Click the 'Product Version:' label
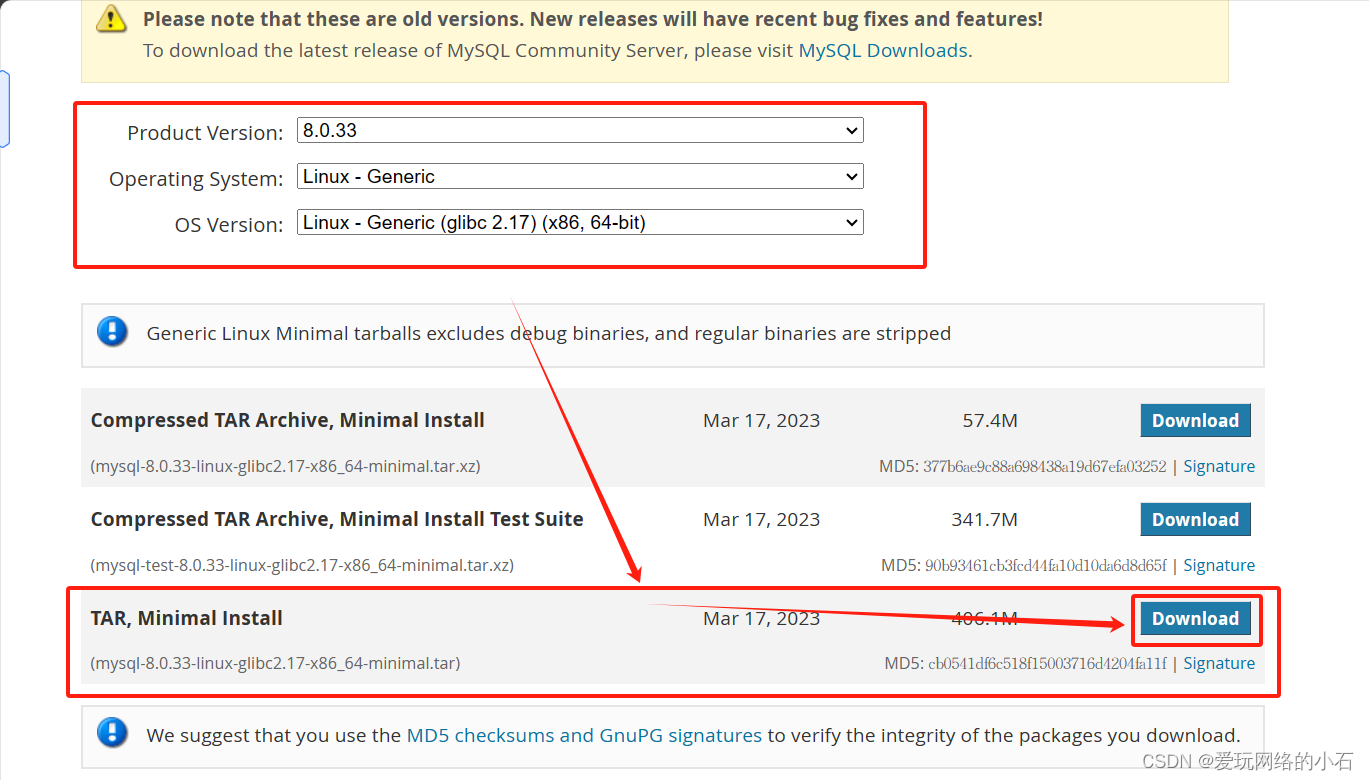The height and width of the screenshot is (780, 1369). pos(205,133)
